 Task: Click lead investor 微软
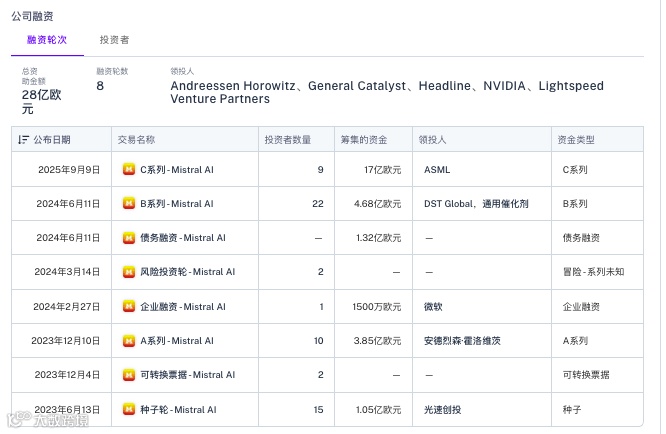point(433,307)
